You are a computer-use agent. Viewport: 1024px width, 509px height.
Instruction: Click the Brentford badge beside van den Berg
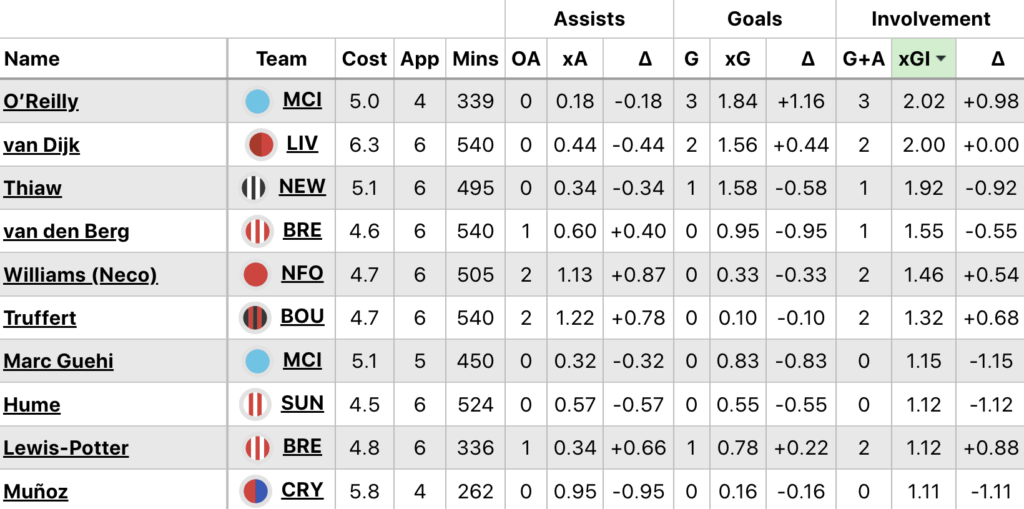pos(258,231)
